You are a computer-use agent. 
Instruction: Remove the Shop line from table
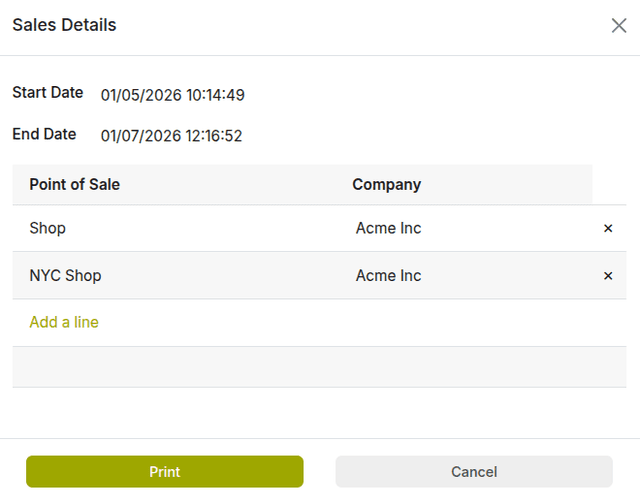click(x=608, y=229)
